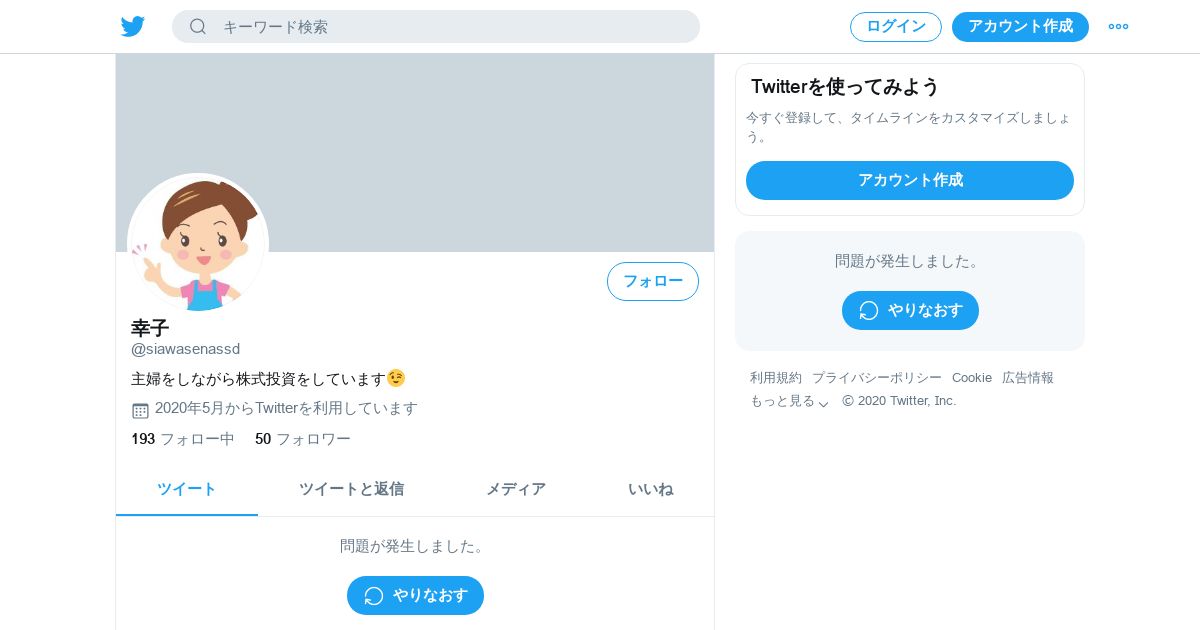
Task: Focus the キーワード検索 search field
Action: pyautogui.click(x=436, y=27)
